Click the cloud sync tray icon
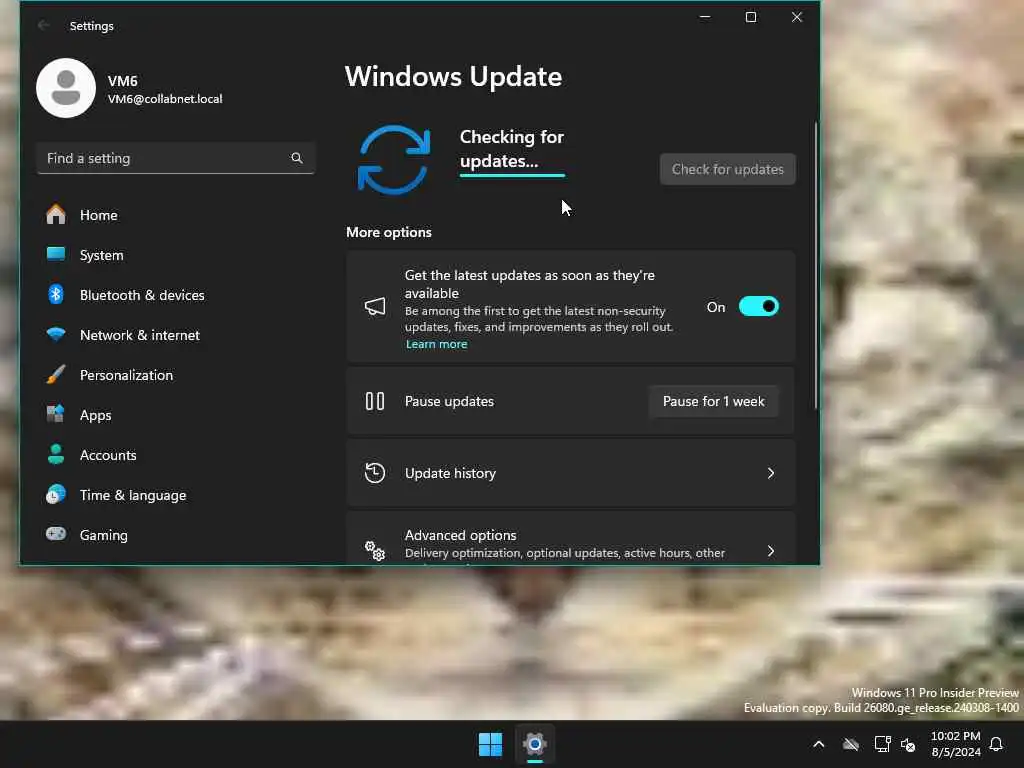Screen dimensions: 1024x768 [x=850, y=744]
